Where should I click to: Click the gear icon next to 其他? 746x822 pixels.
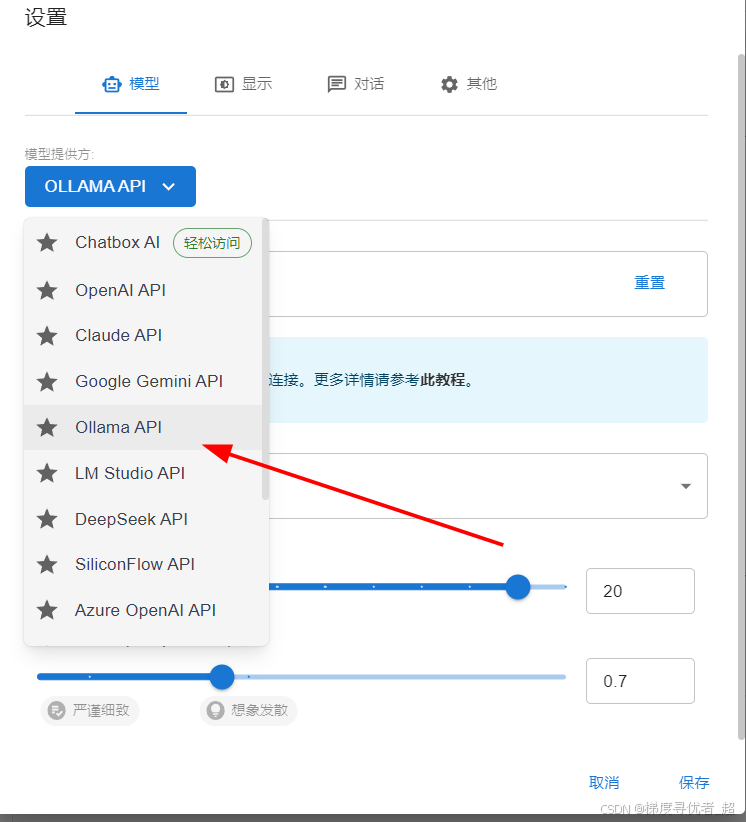click(449, 84)
